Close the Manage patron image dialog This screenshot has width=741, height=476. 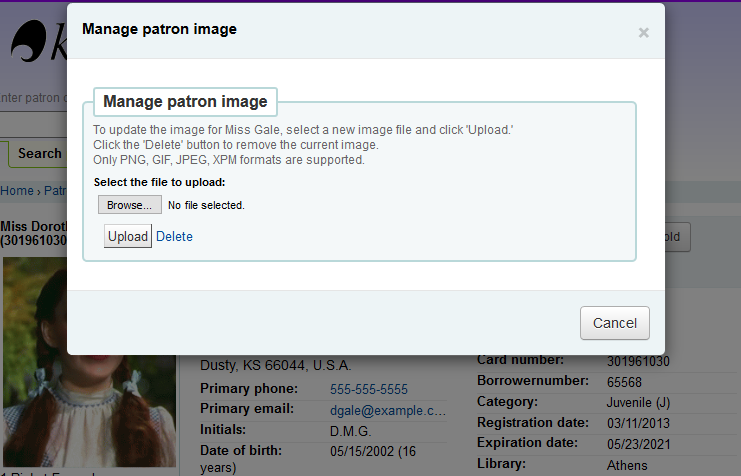[643, 33]
